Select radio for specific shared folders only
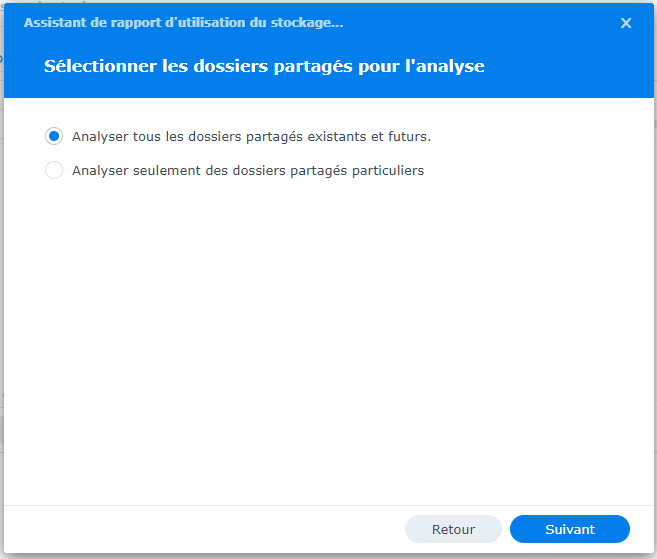The width and height of the screenshot is (657, 559). (x=54, y=170)
